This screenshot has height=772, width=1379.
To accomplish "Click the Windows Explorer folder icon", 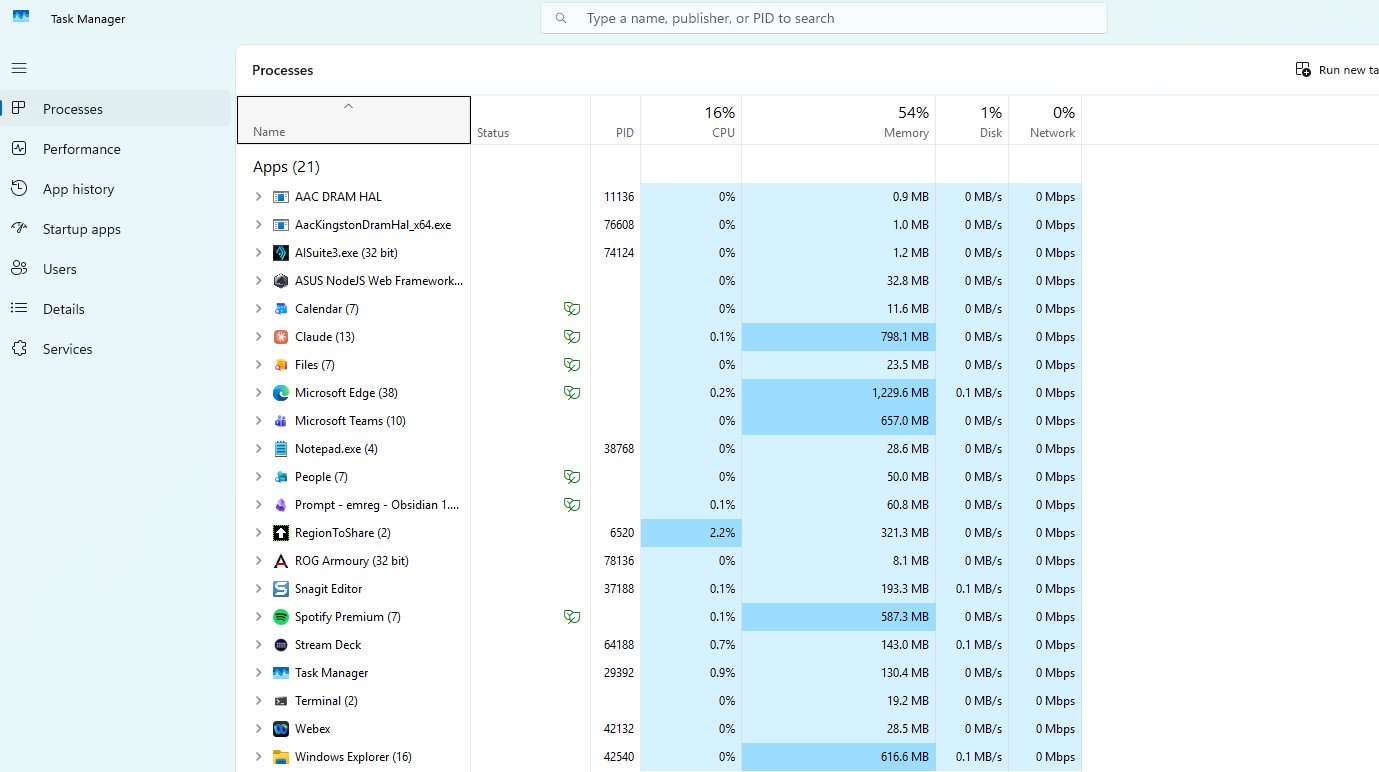I will click(281, 757).
